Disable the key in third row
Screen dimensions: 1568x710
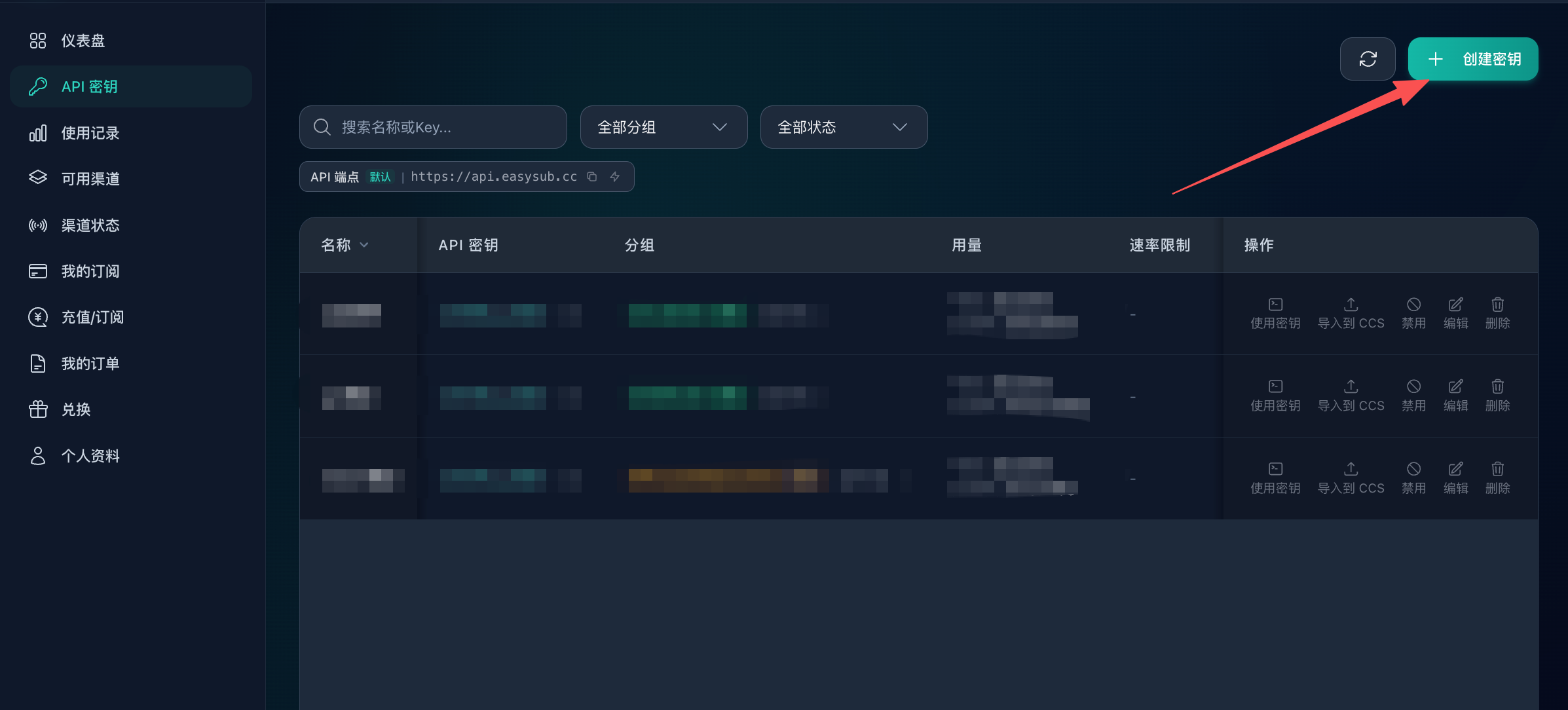[1413, 478]
